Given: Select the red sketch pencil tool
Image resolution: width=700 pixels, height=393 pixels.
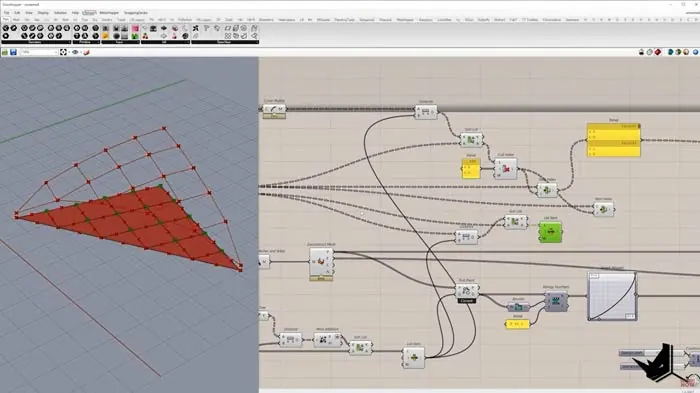Looking at the screenshot, I should tap(87, 52).
